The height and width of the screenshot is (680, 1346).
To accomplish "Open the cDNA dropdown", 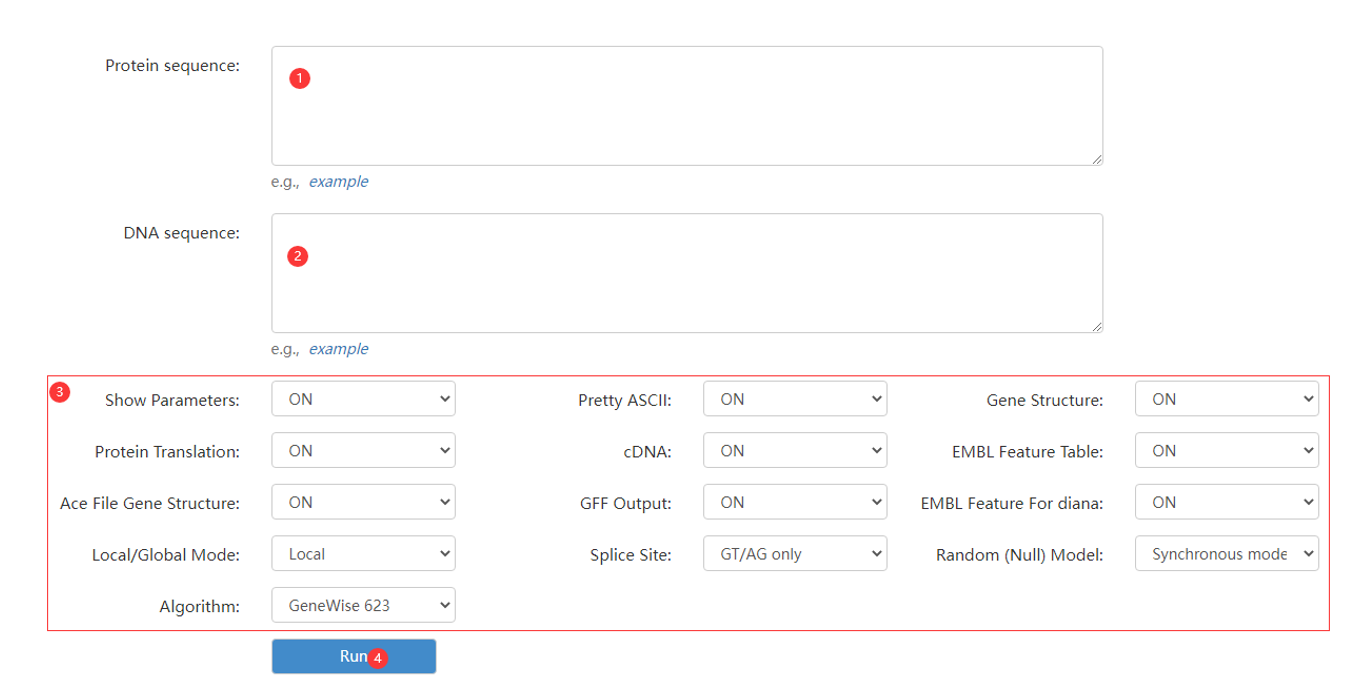I will 795,451.
